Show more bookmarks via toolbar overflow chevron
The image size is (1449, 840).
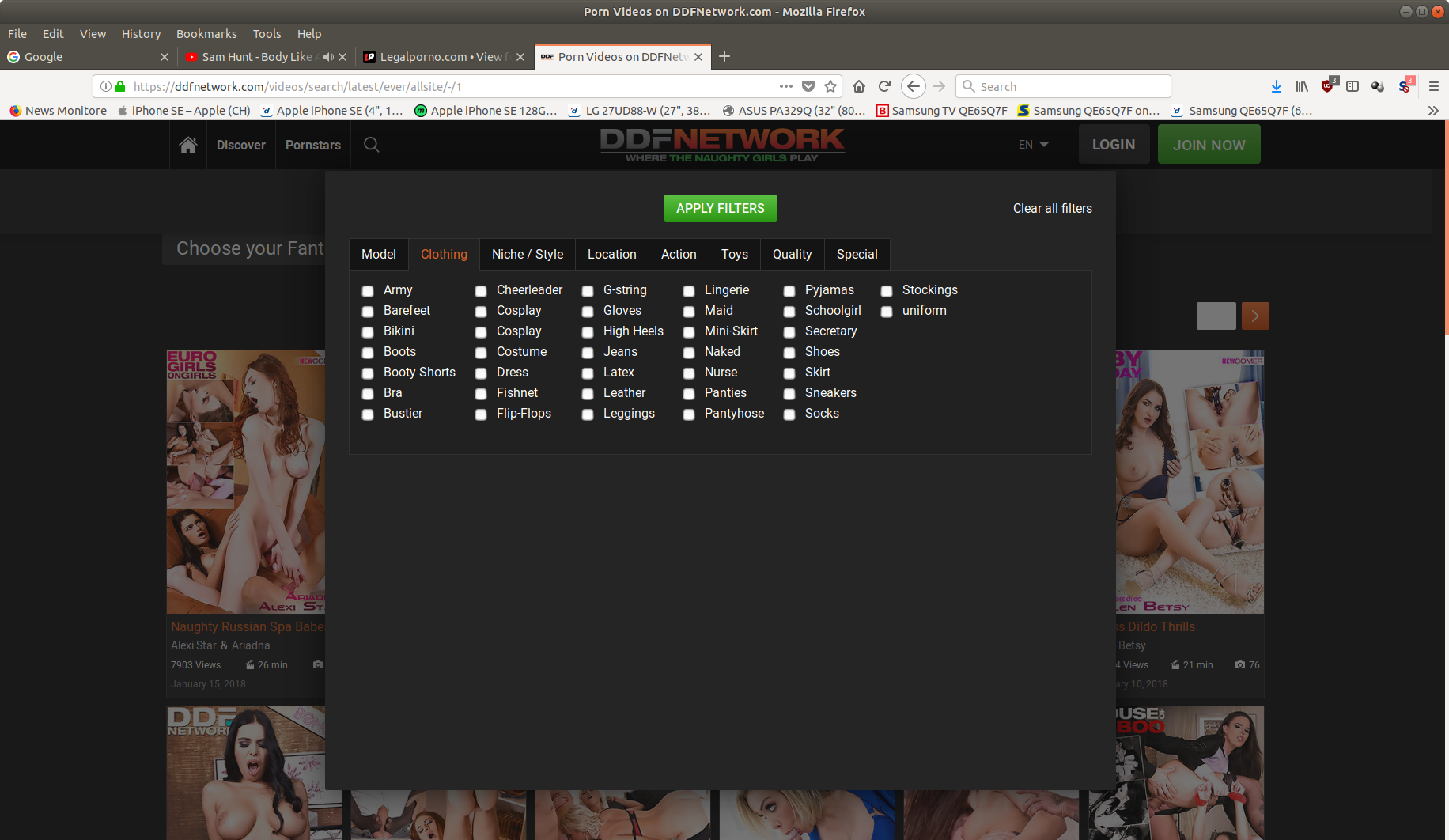coord(1432,111)
